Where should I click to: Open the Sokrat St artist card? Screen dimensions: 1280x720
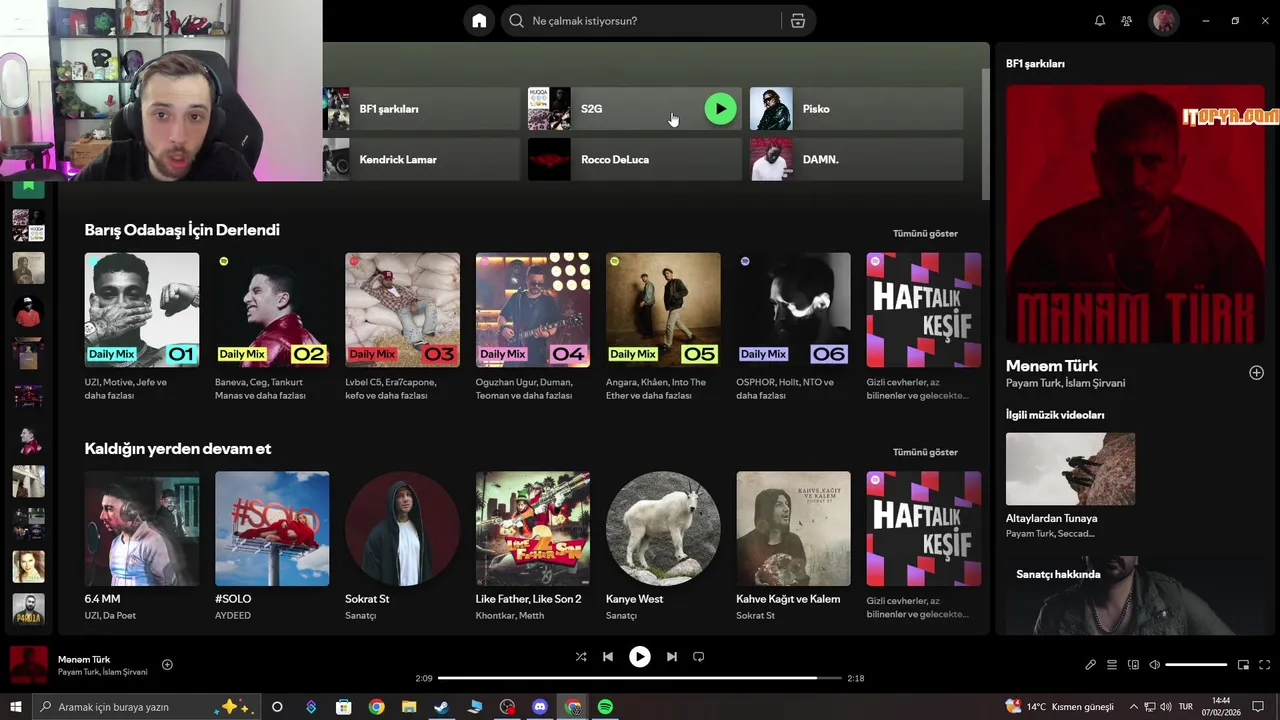pos(402,546)
